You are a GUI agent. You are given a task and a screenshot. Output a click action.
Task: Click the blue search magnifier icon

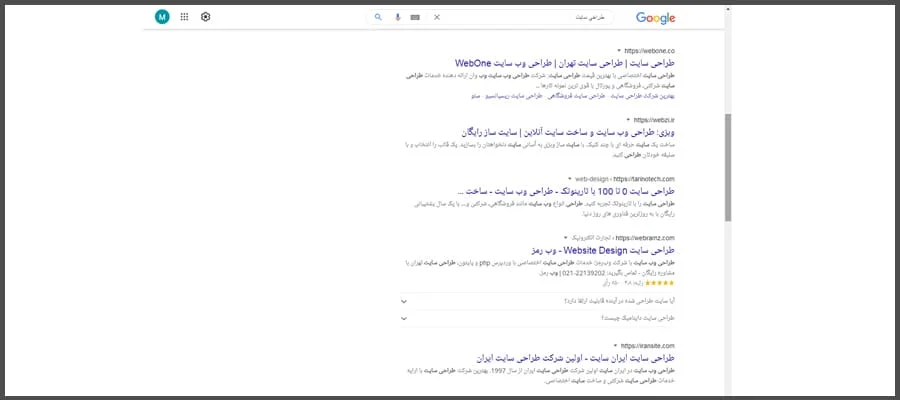point(378,17)
